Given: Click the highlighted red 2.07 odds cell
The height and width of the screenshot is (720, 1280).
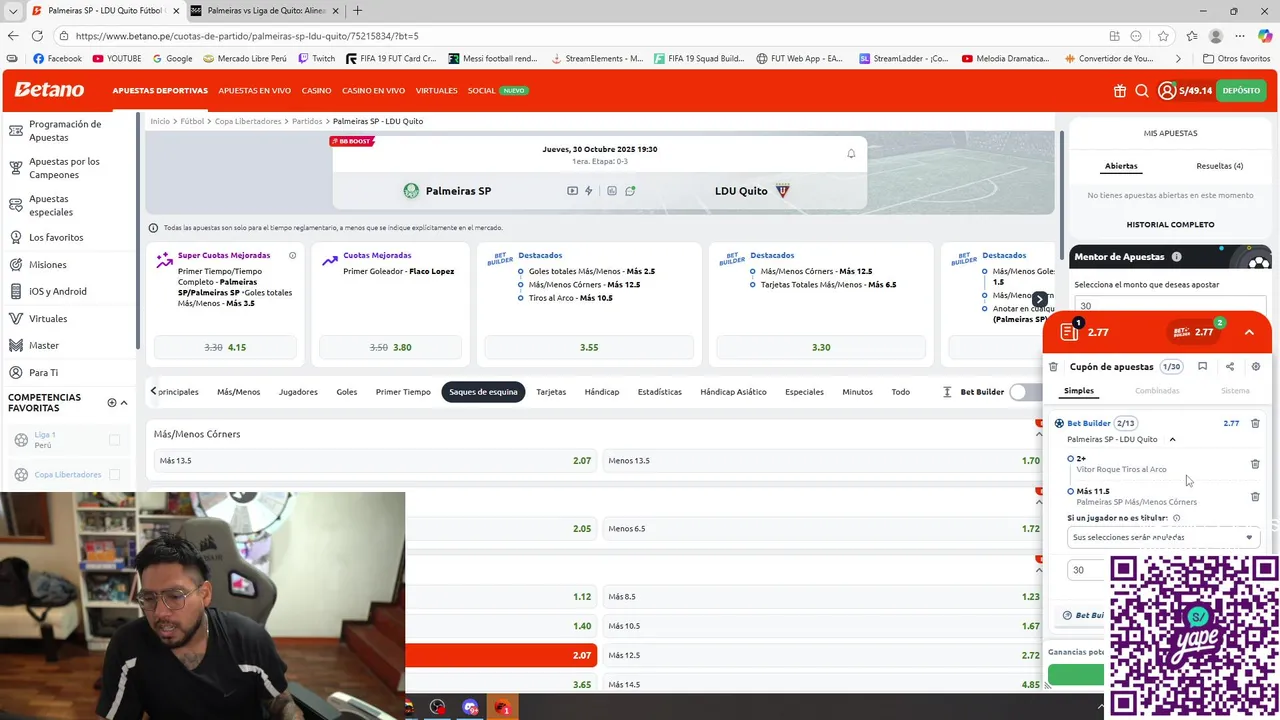Looking at the screenshot, I should 501,655.
